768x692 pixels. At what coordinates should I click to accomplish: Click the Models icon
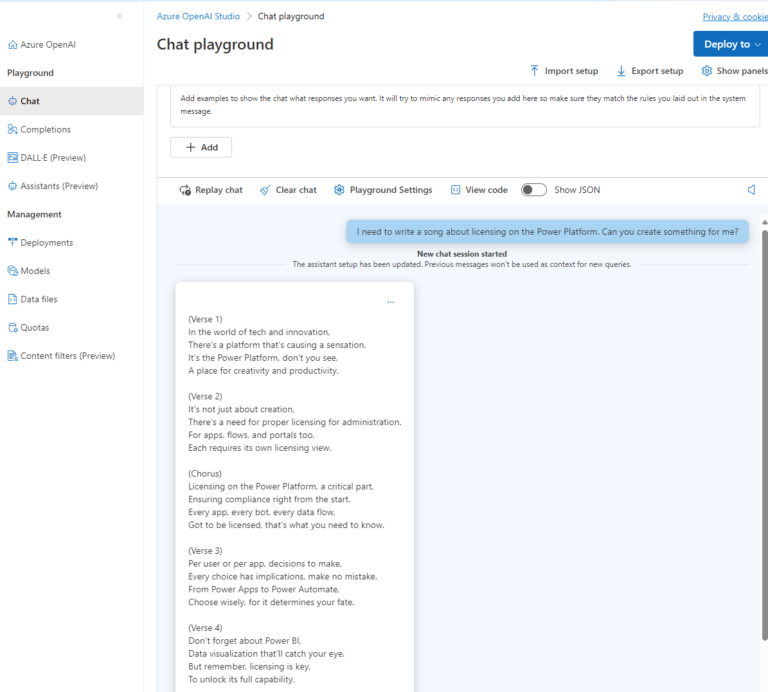(13, 271)
